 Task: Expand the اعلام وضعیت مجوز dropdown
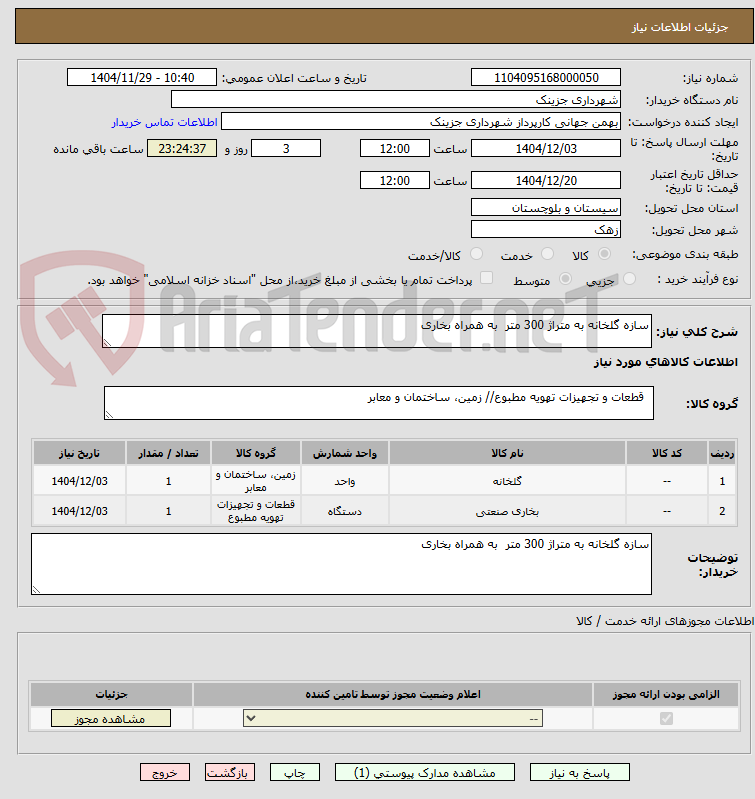(x=393, y=718)
